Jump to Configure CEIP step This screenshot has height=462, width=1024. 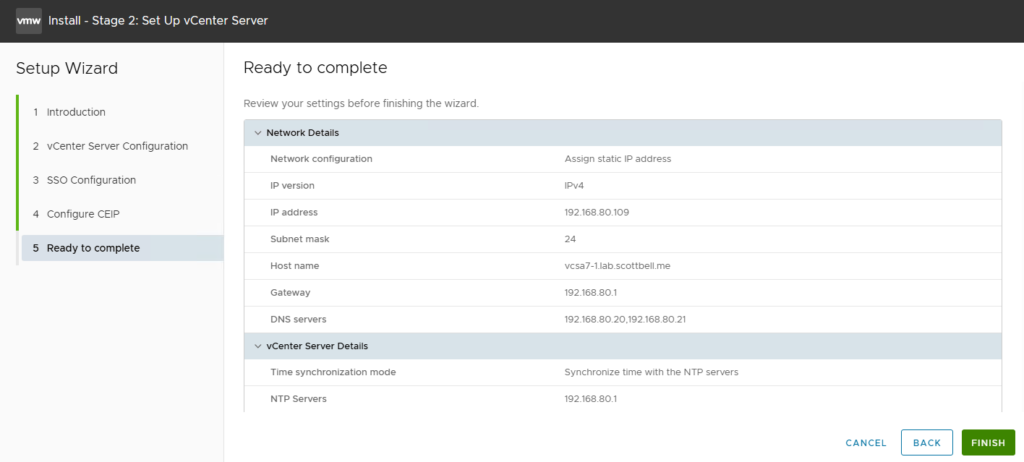[x=89, y=214]
